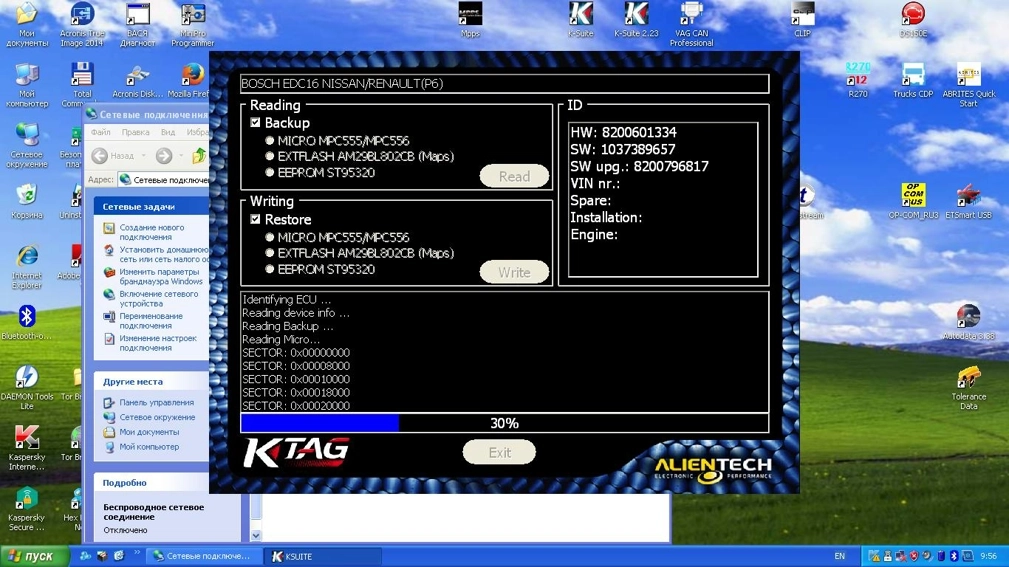
Task: Switch to Сетевые подключения taskbar button
Action: coord(205,557)
